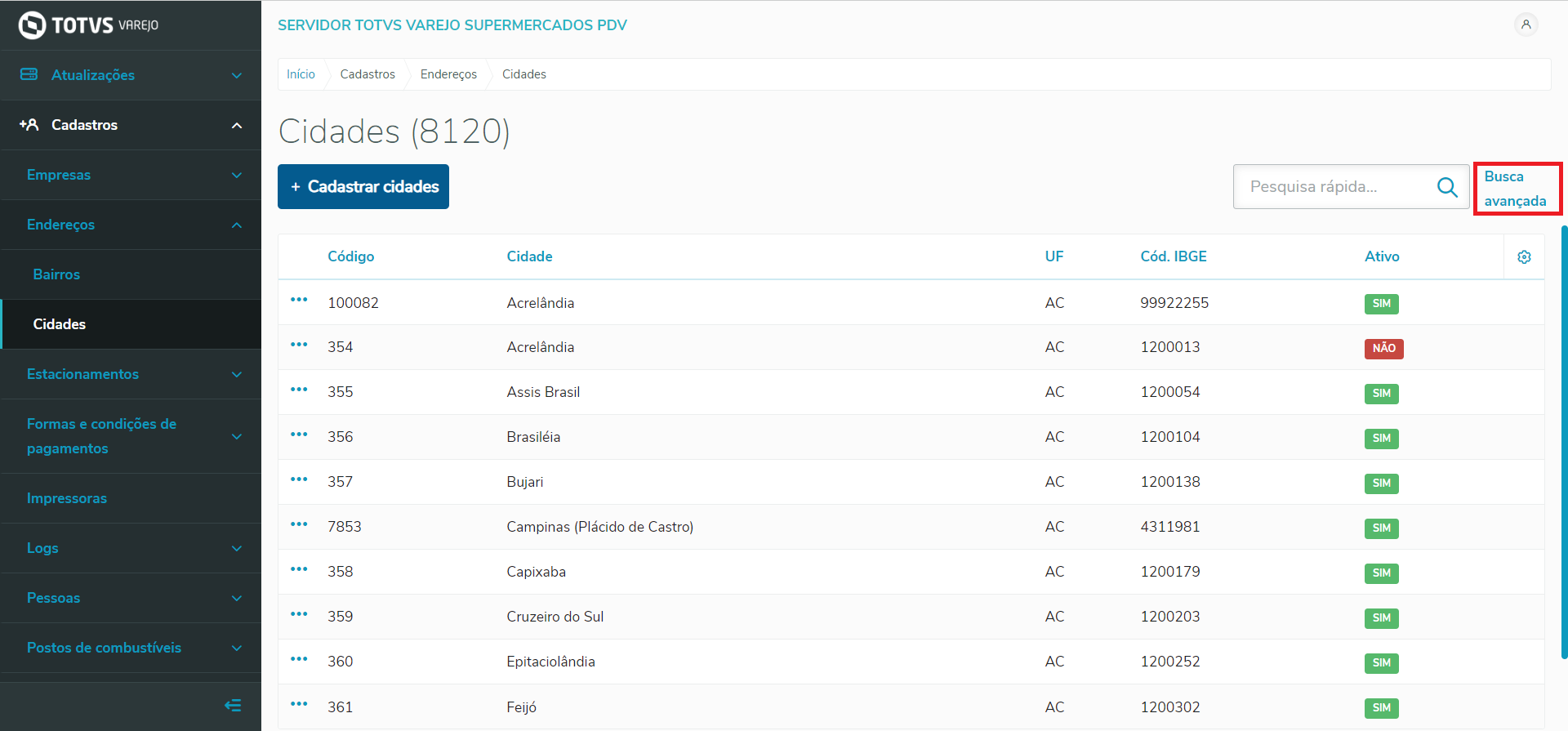Click the Cidades breadcrumb item
This screenshot has height=731, width=1568.
tap(524, 74)
